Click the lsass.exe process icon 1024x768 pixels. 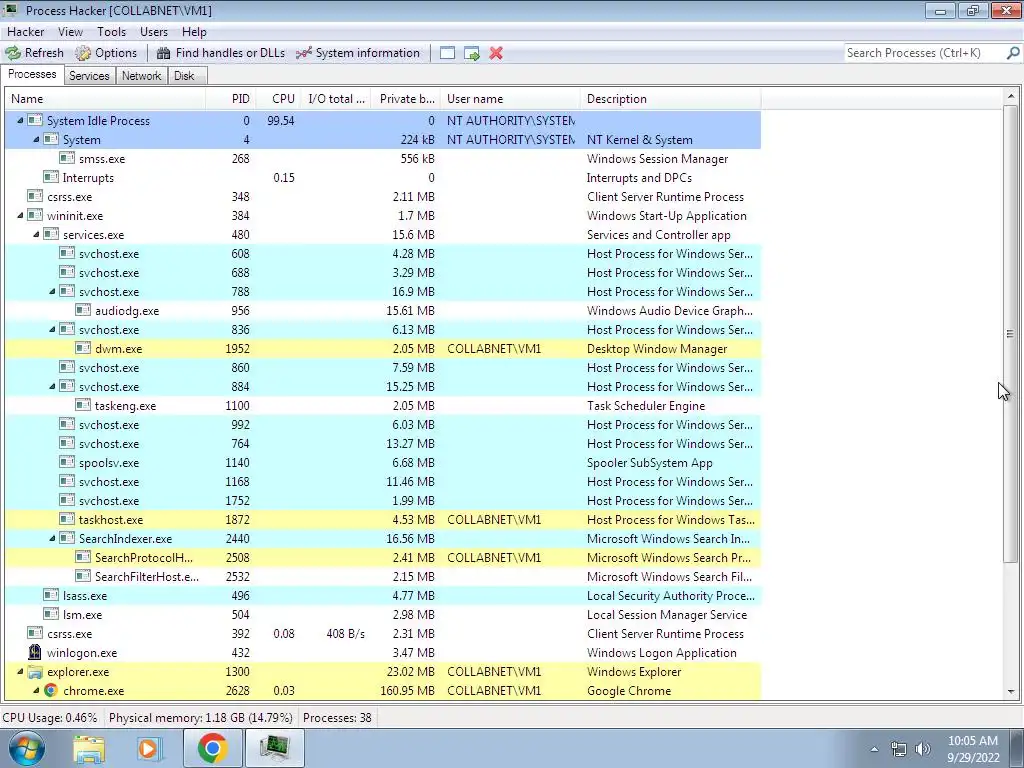click(51, 595)
